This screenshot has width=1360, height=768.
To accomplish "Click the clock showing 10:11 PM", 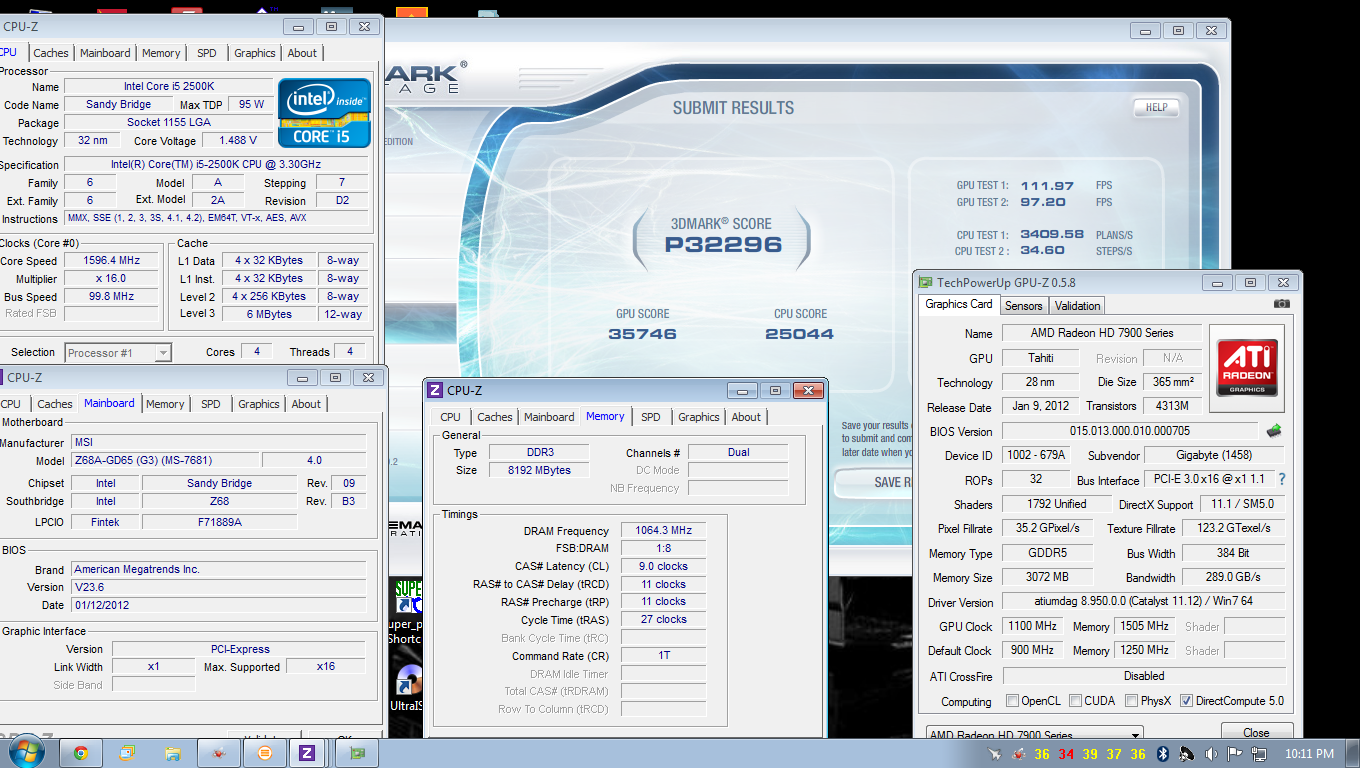I will click(x=1309, y=754).
